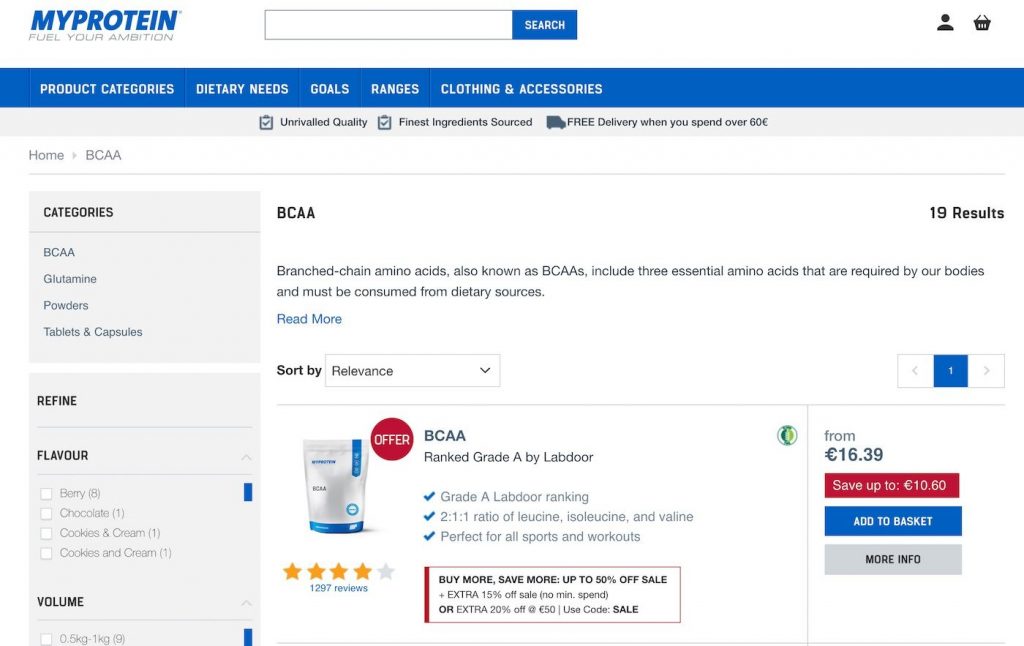Select the Powders category
Screen dimensions: 1024x646
[65, 305]
